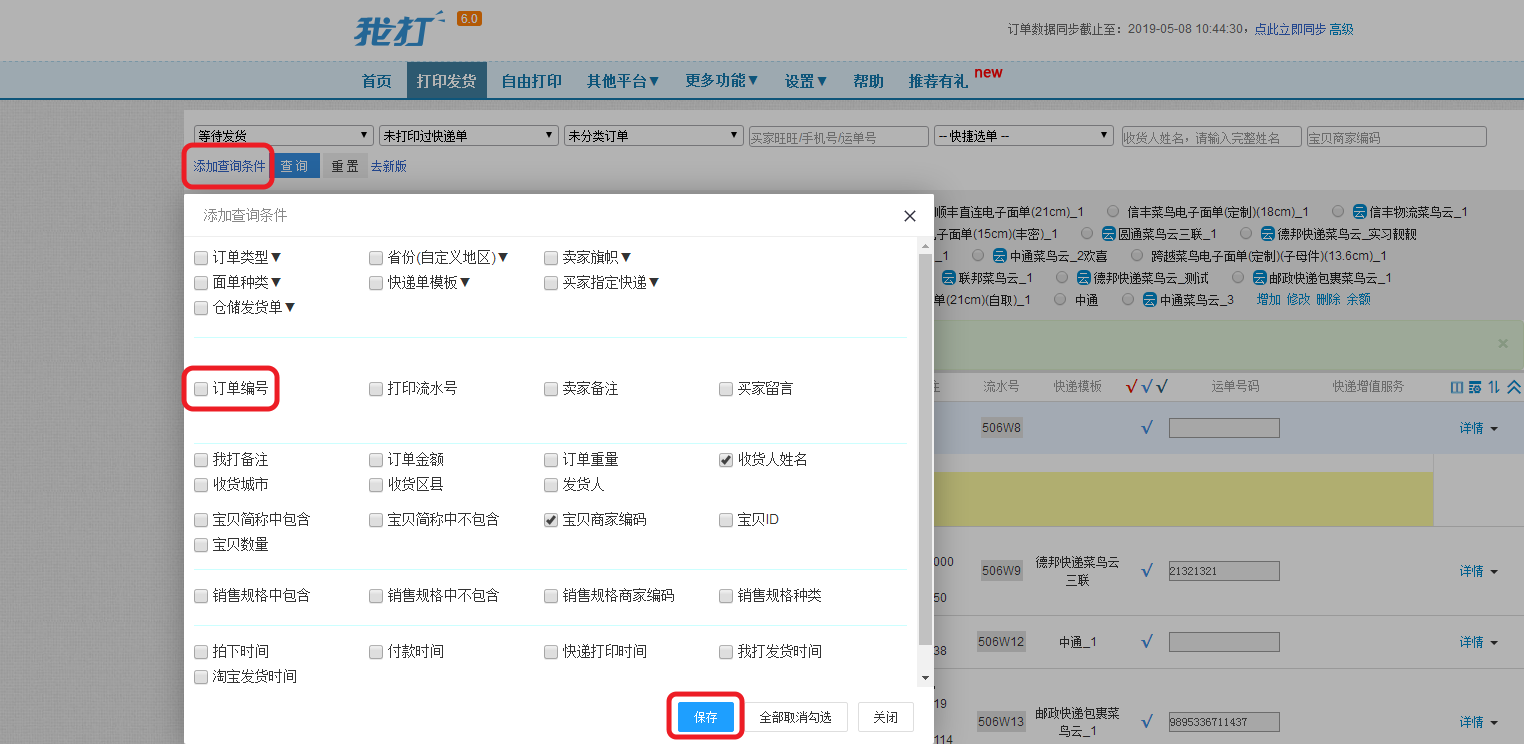
Task: Click the 重置 button
Action: pyautogui.click(x=345, y=166)
